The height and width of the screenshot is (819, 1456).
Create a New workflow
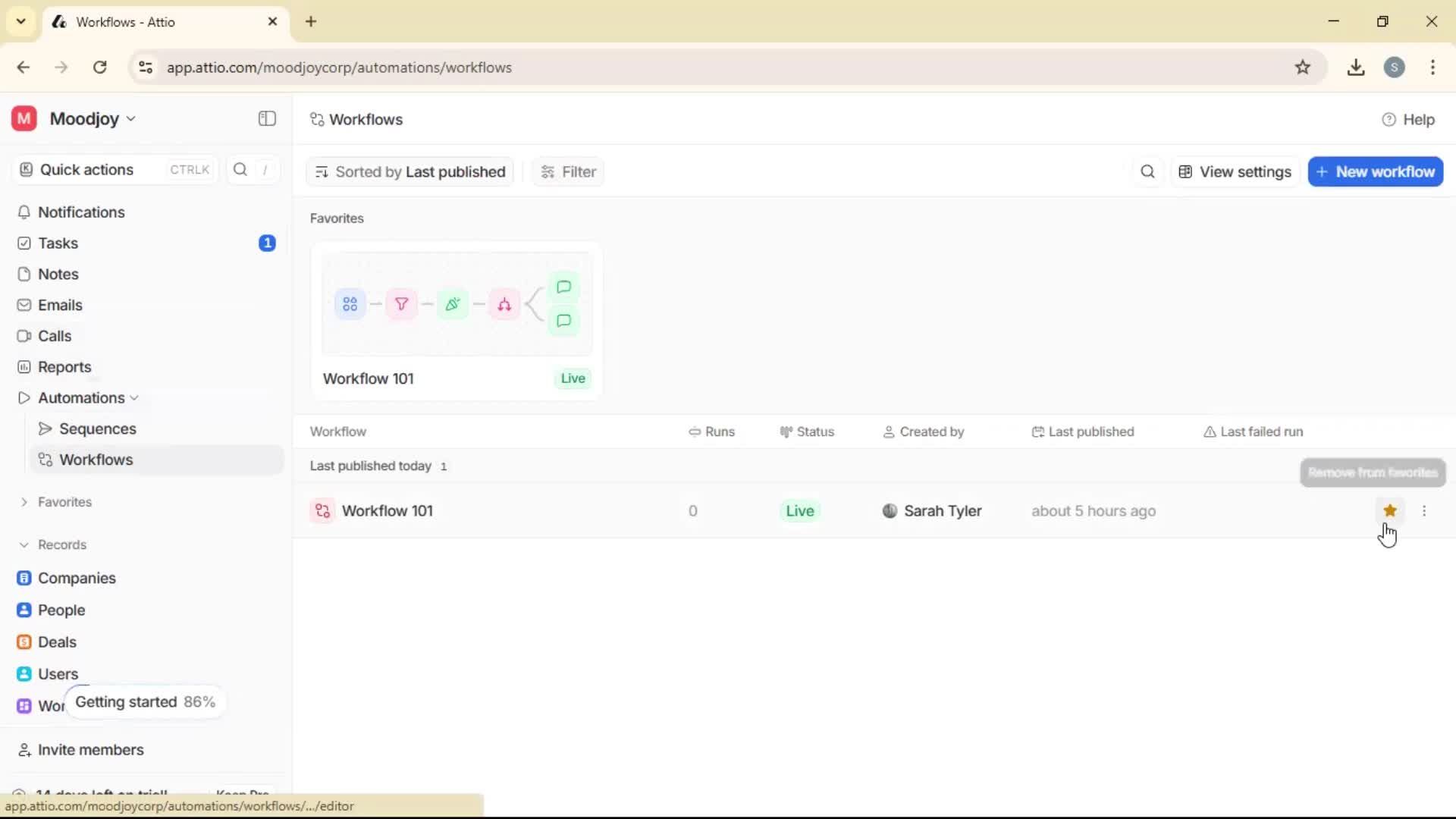(x=1375, y=171)
